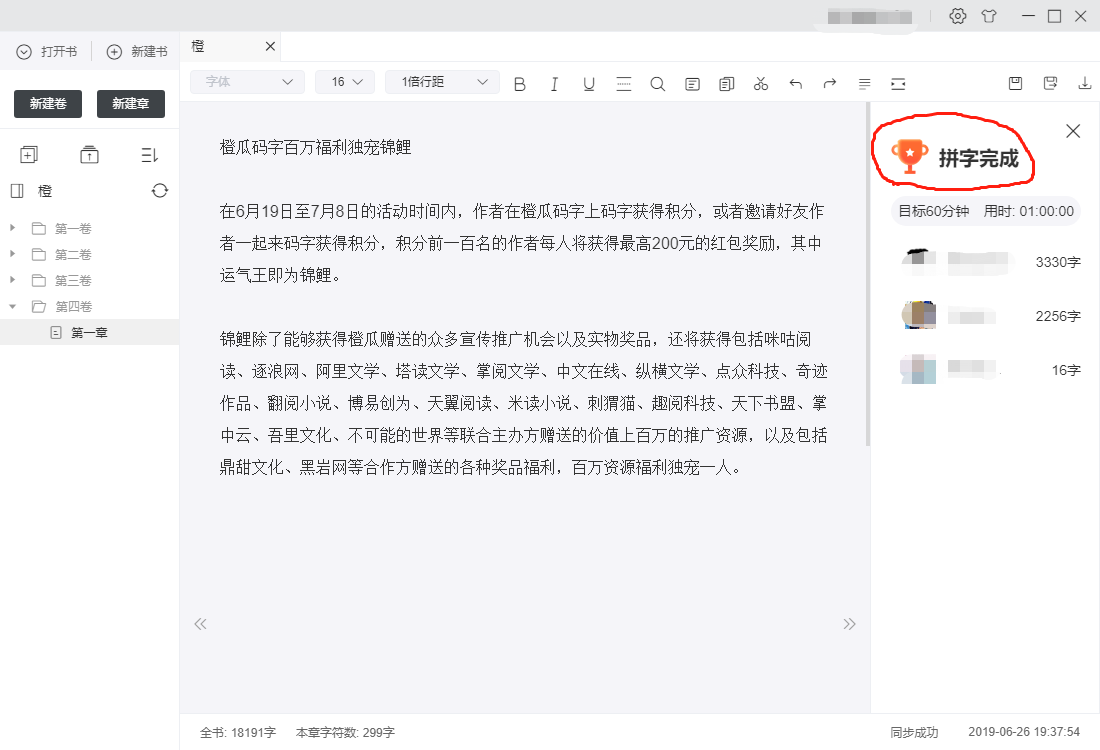The width and height of the screenshot is (1100, 750).
Task: Open the search tool in the editor toolbar
Action: click(658, 84)
